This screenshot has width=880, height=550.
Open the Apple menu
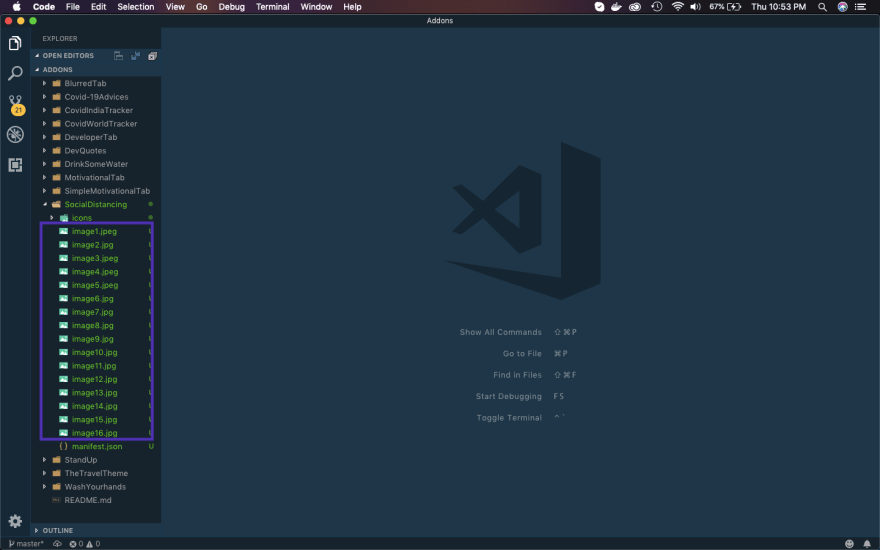(16, 7)
